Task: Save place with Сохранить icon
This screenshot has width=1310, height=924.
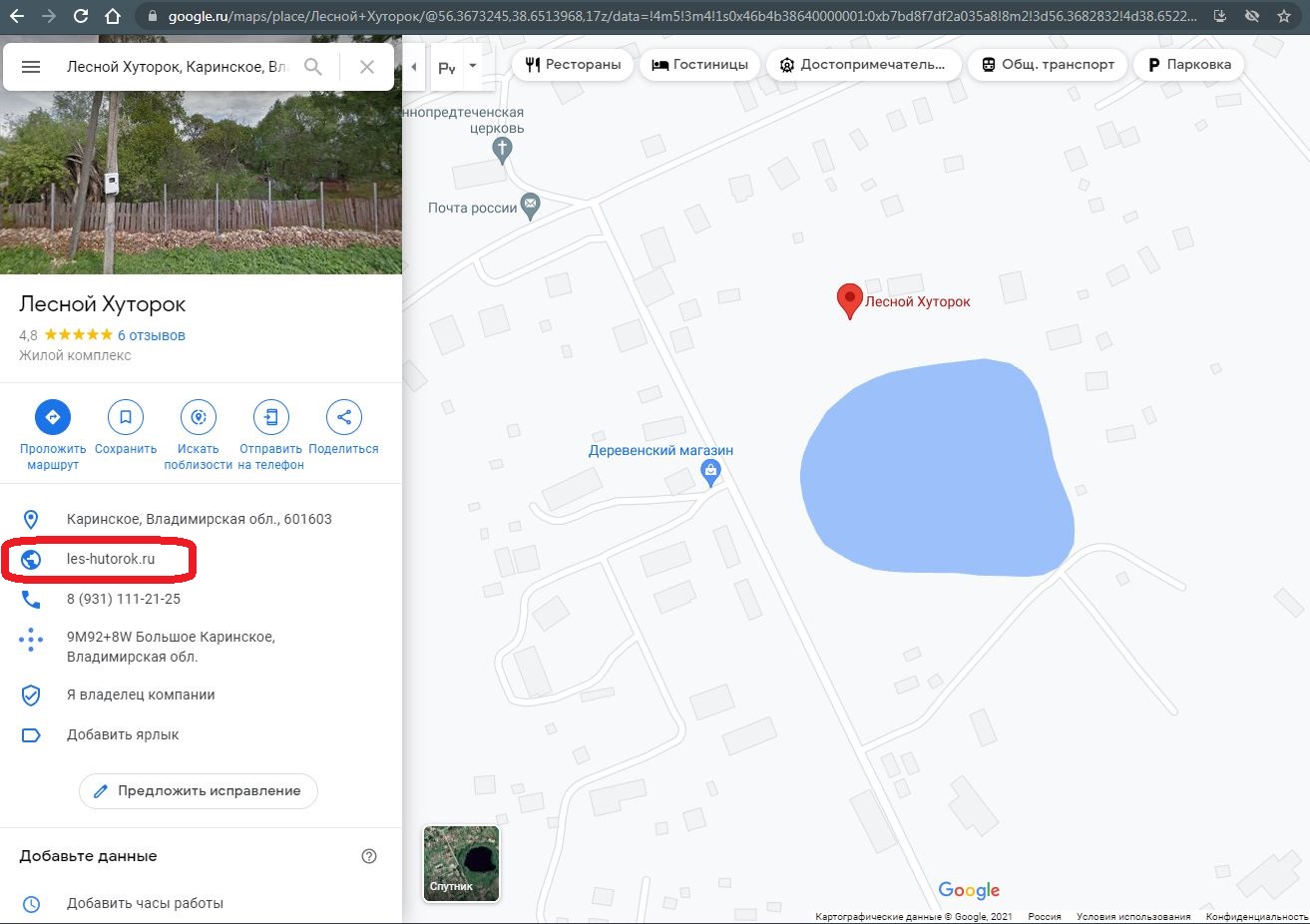Action: click(x=126, y=417)
